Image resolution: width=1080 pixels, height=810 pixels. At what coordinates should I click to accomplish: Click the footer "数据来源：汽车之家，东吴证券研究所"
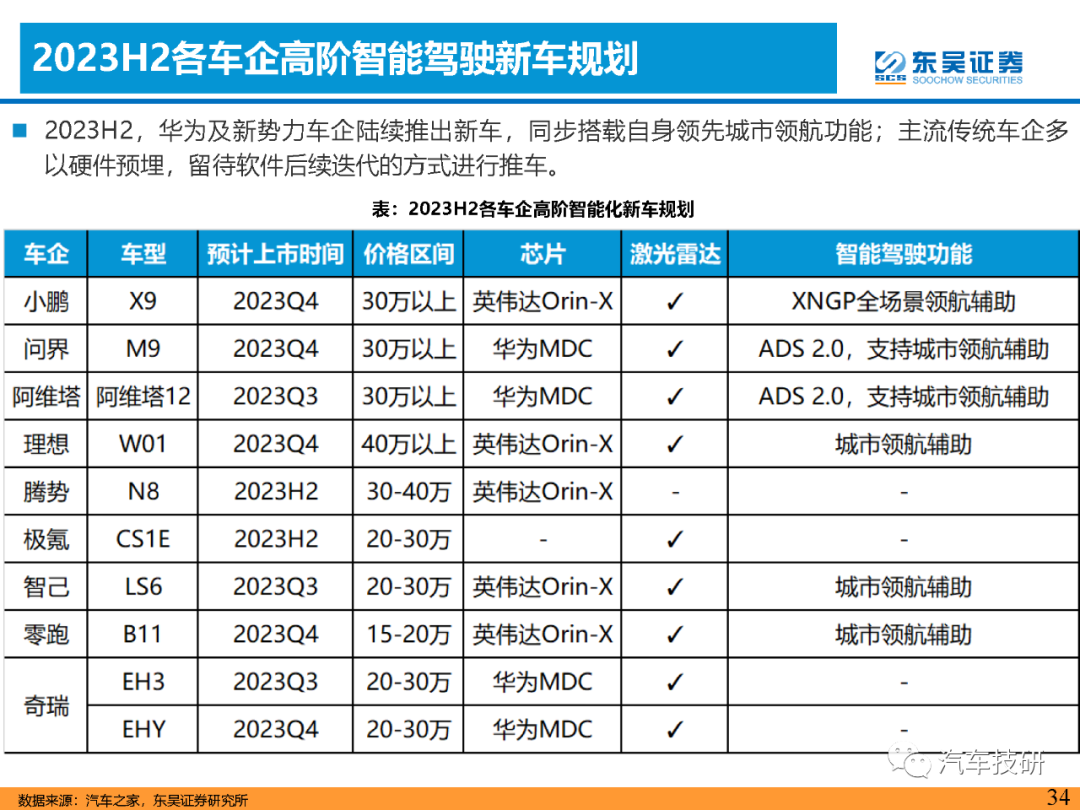tap(132, 800)
